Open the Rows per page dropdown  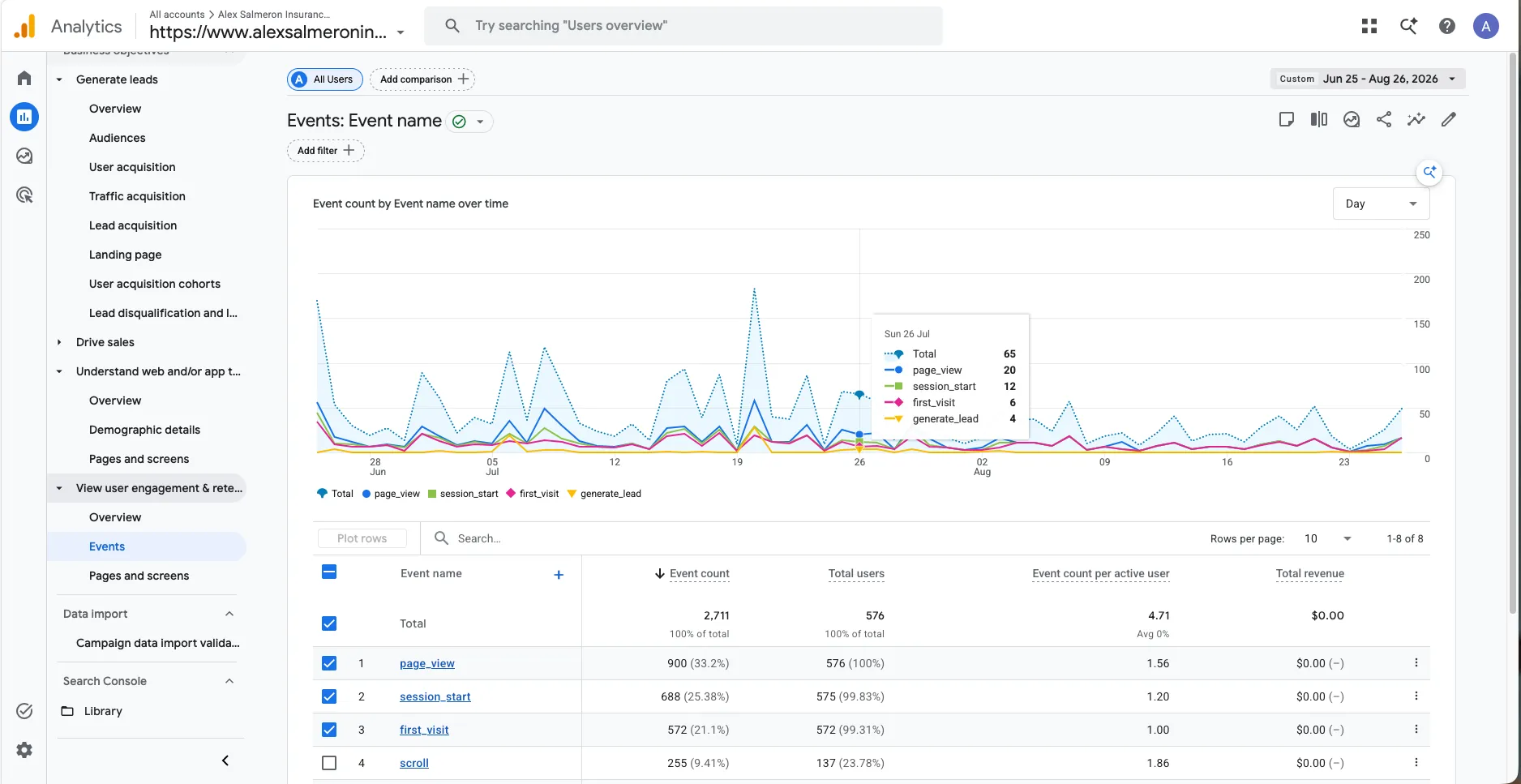click(x=1328, y=538)
